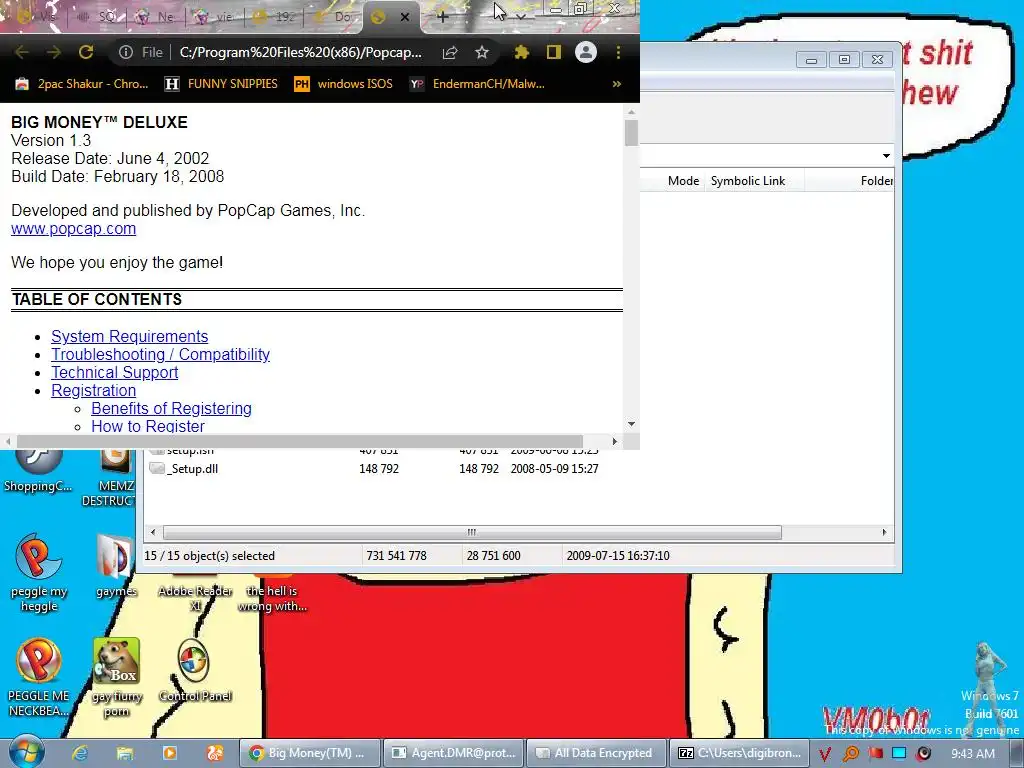Image resolution: width=1024 pixels, height=768 pixels.
Task: Click the page horizontal scrollbar
Action: point(299,441)
